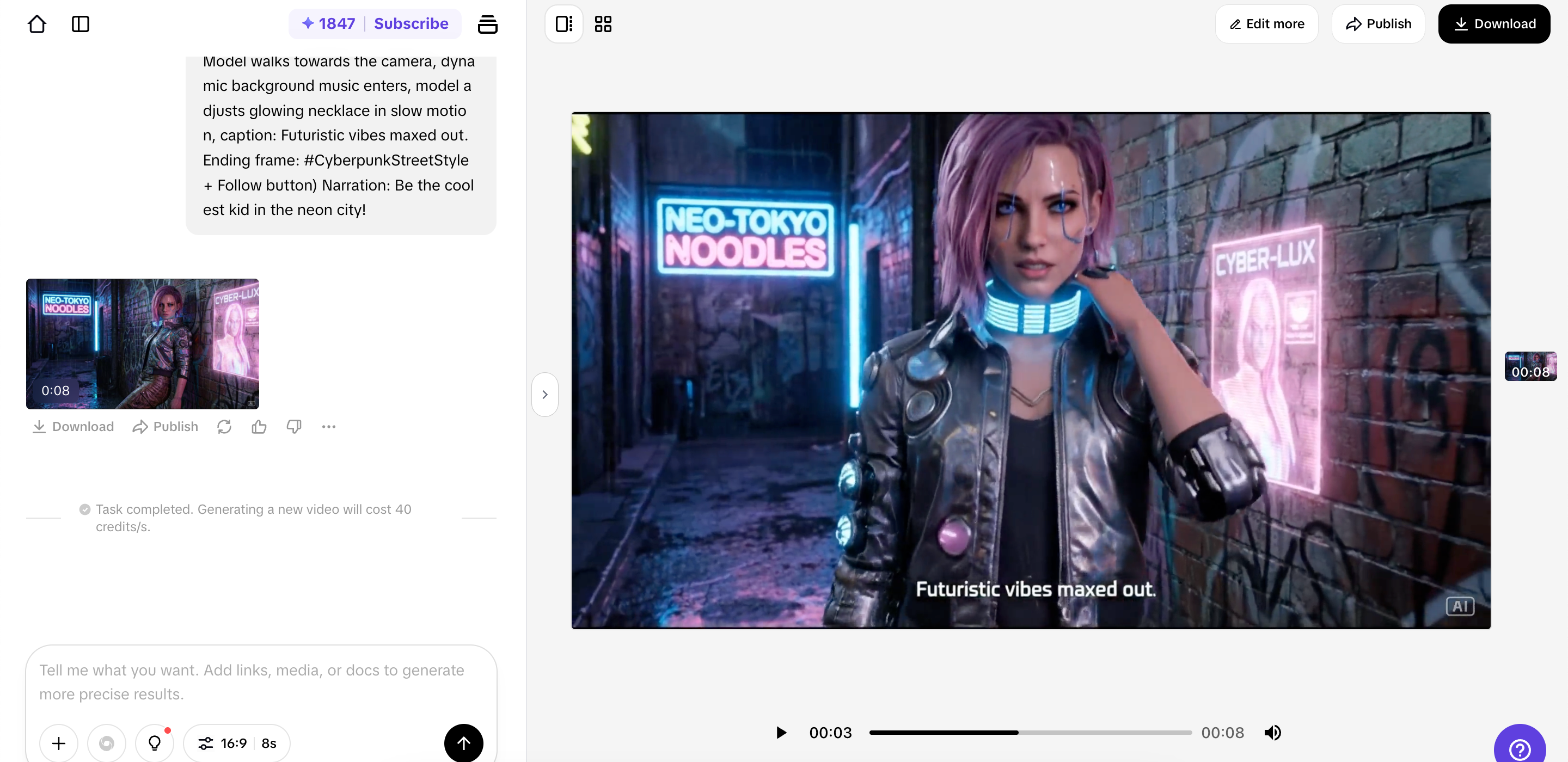Regenerate the video with the refresh icon
Image resolution: width=1568 pixels, height=762 pixels.
(224, 427)
